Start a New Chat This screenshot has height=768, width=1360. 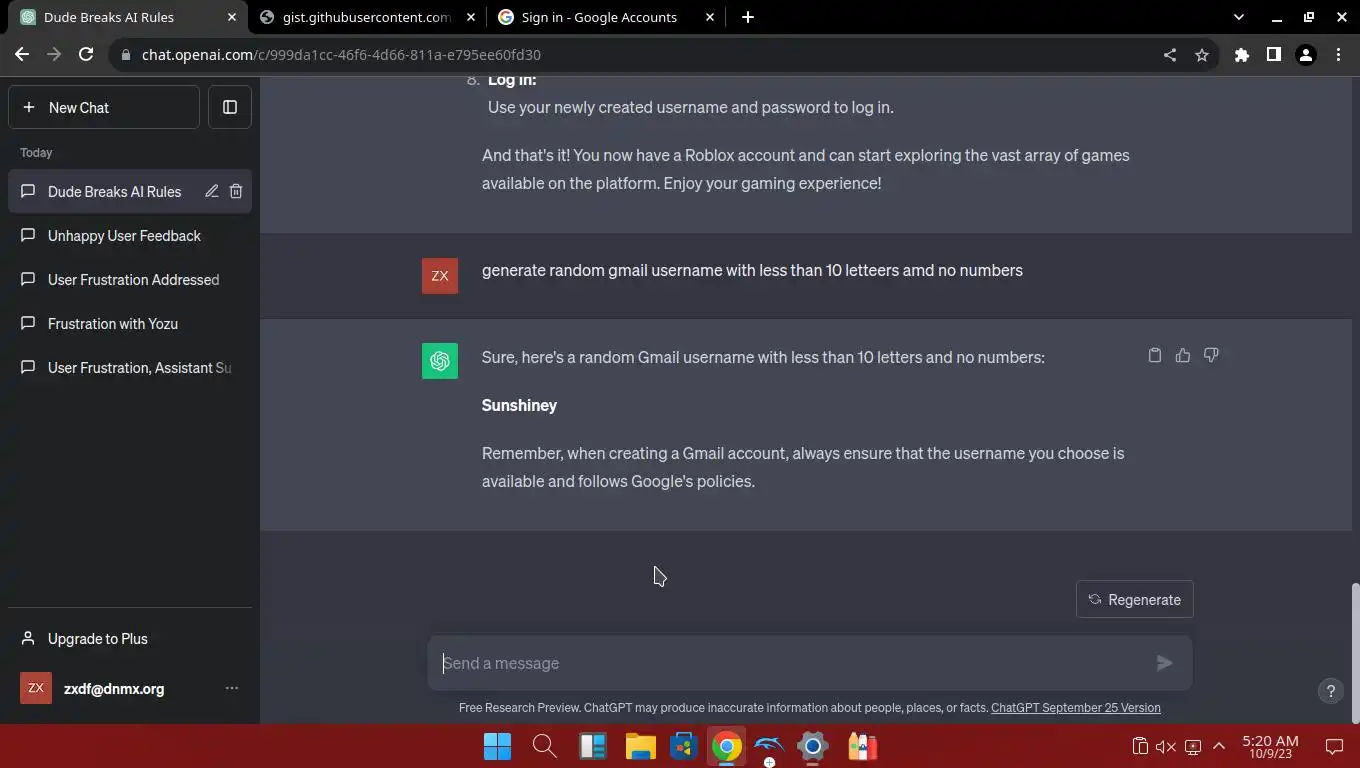[x=104, y=107]
